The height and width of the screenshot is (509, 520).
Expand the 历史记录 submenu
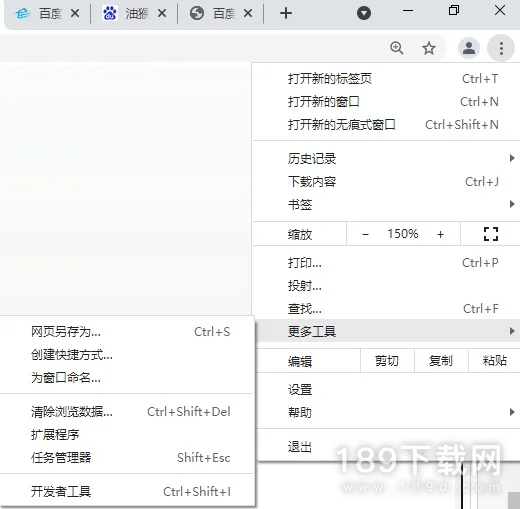pyautogui.click(x=387, y=159)
